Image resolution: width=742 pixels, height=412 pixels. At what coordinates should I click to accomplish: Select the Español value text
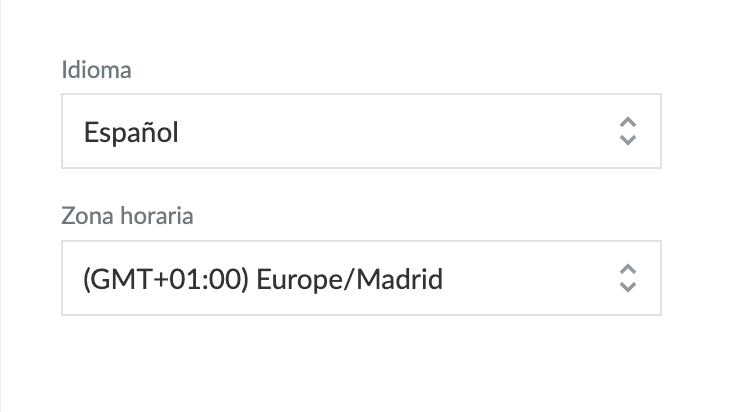[131, 131]
